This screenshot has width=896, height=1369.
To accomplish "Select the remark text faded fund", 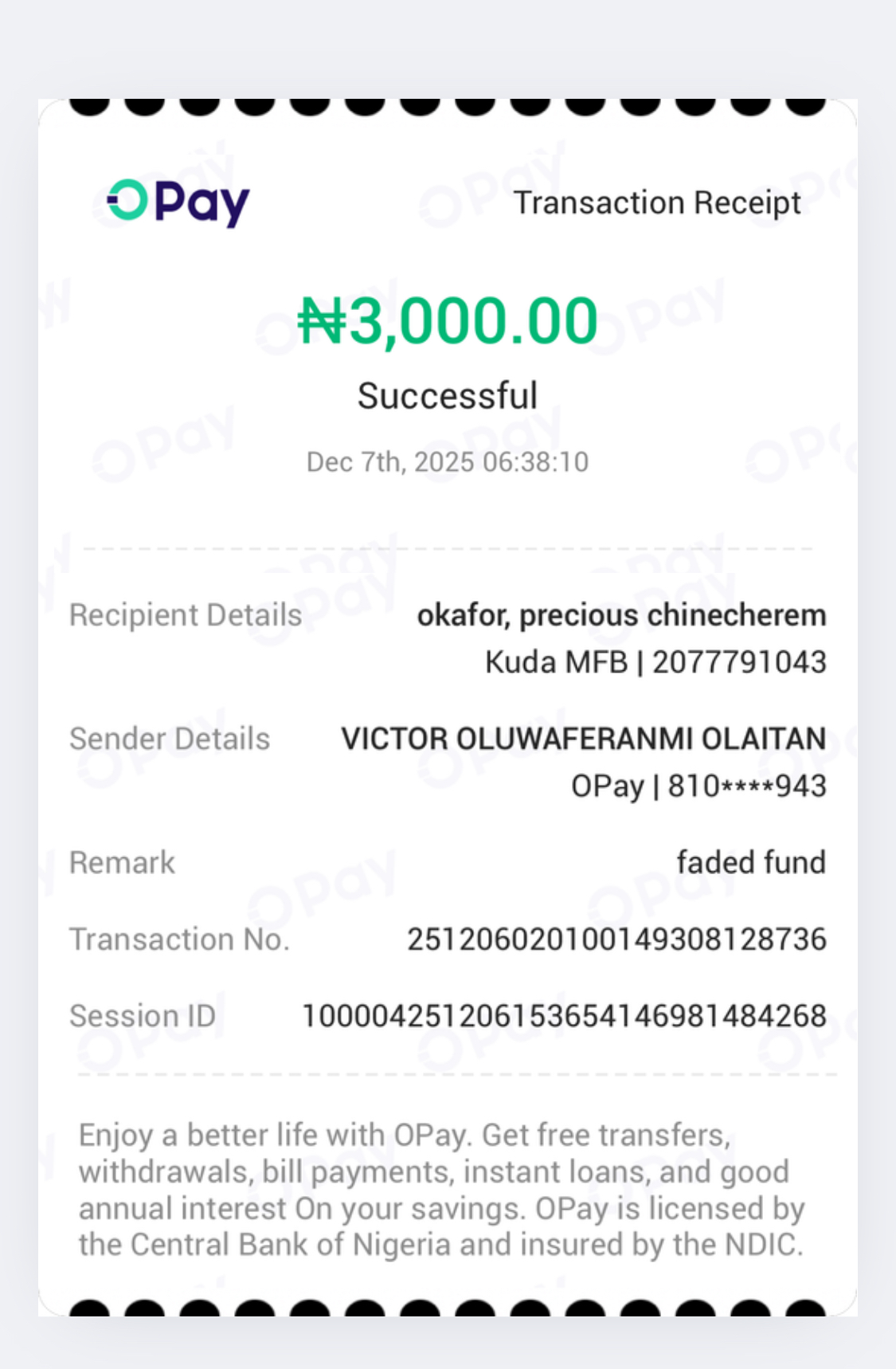I will click(x=750, y=863).
